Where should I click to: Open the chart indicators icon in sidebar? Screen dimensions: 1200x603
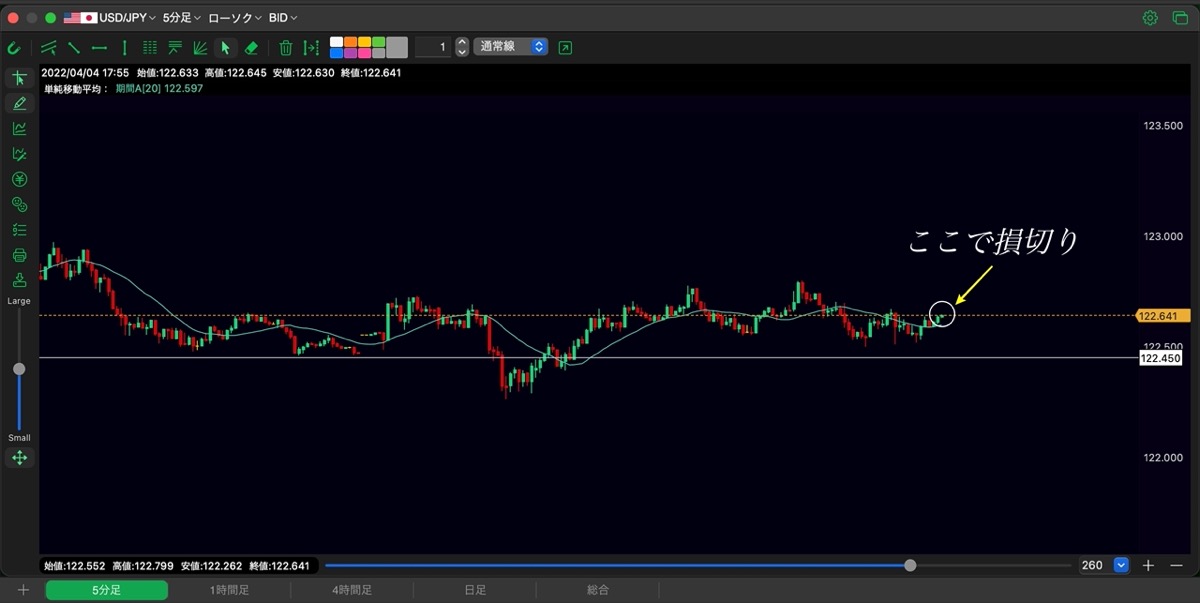click(19, 128)
